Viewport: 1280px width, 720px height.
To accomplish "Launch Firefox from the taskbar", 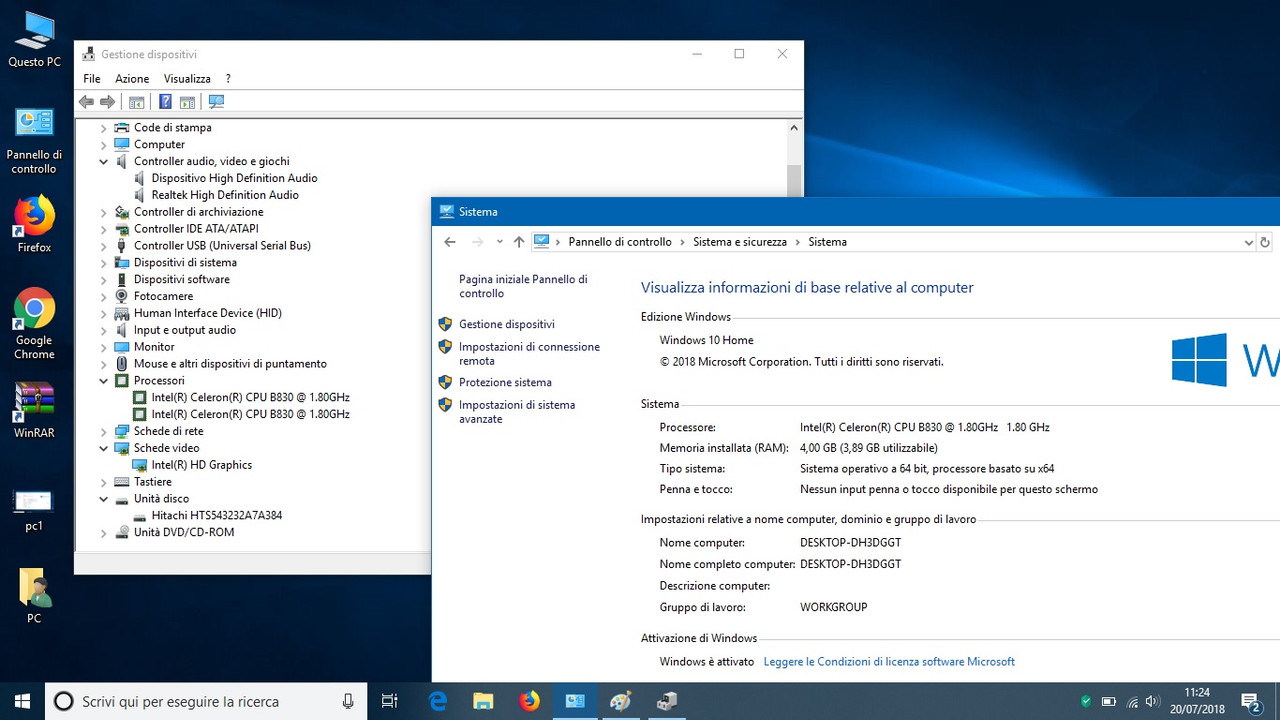I will tap(529, 701).
